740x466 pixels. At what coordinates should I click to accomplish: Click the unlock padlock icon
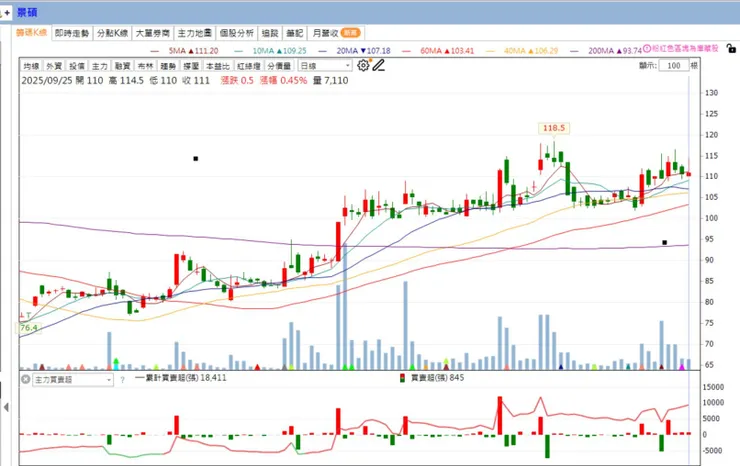(731, 49)
